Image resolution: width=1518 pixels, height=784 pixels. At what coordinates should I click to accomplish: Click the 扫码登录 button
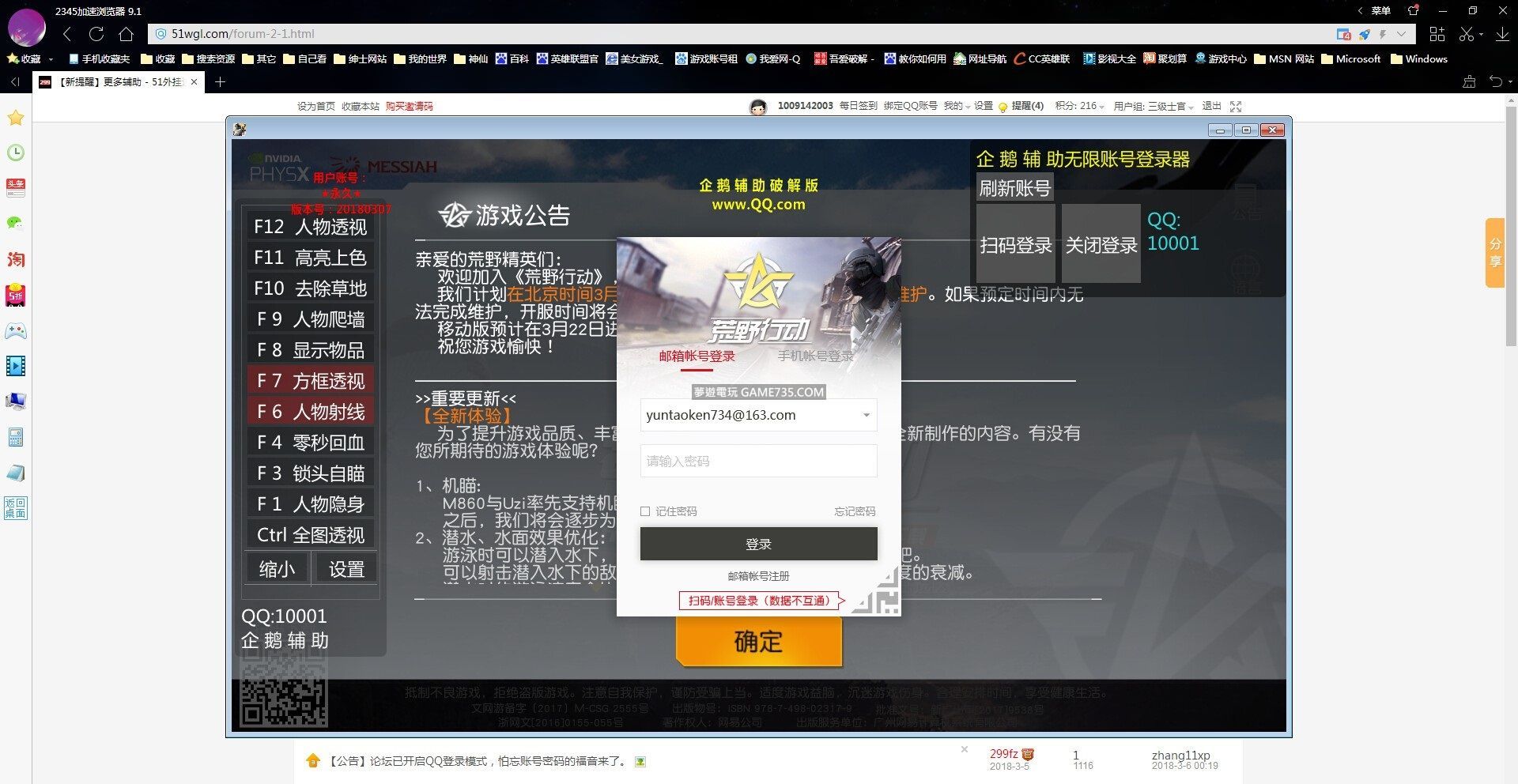pyautogui.click(x=1016, y=245)
